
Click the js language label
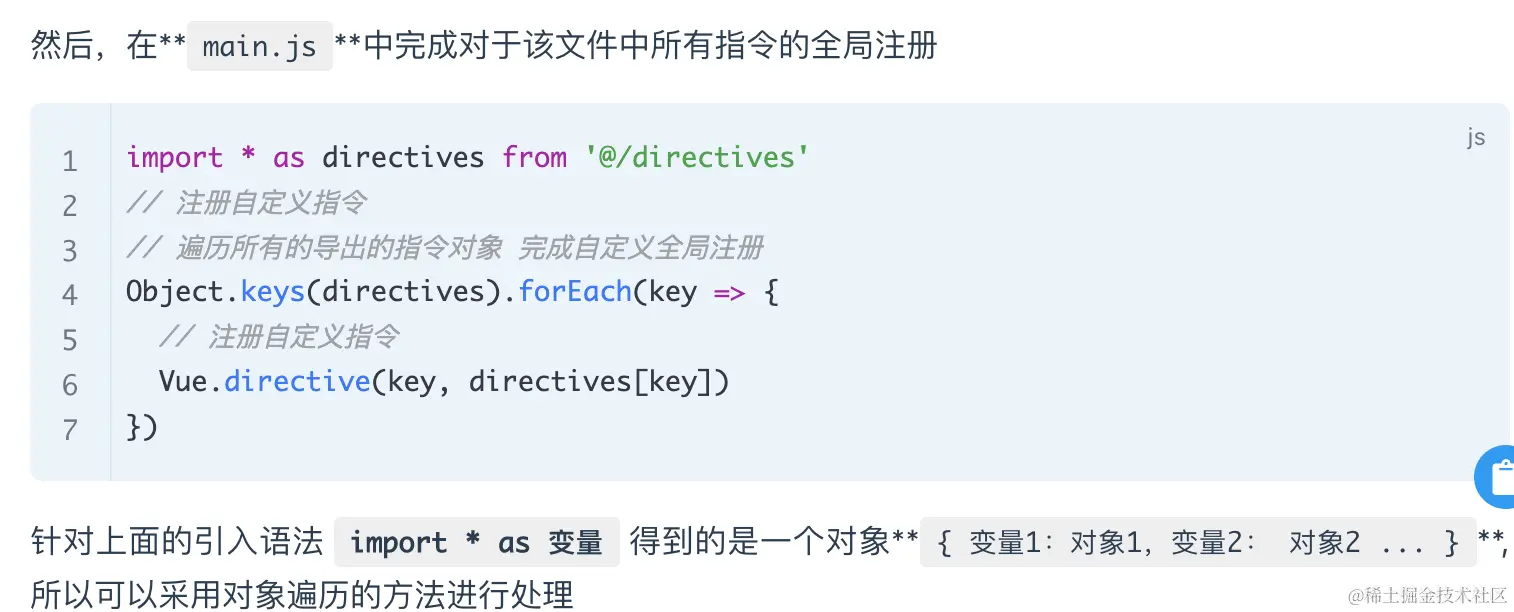pyautogui.click(x=1476, y=137)
